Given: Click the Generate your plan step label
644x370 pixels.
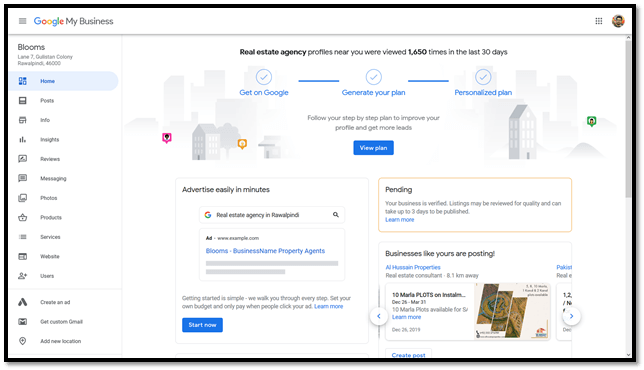Looking at the screenshot, I should coord(373,92).
